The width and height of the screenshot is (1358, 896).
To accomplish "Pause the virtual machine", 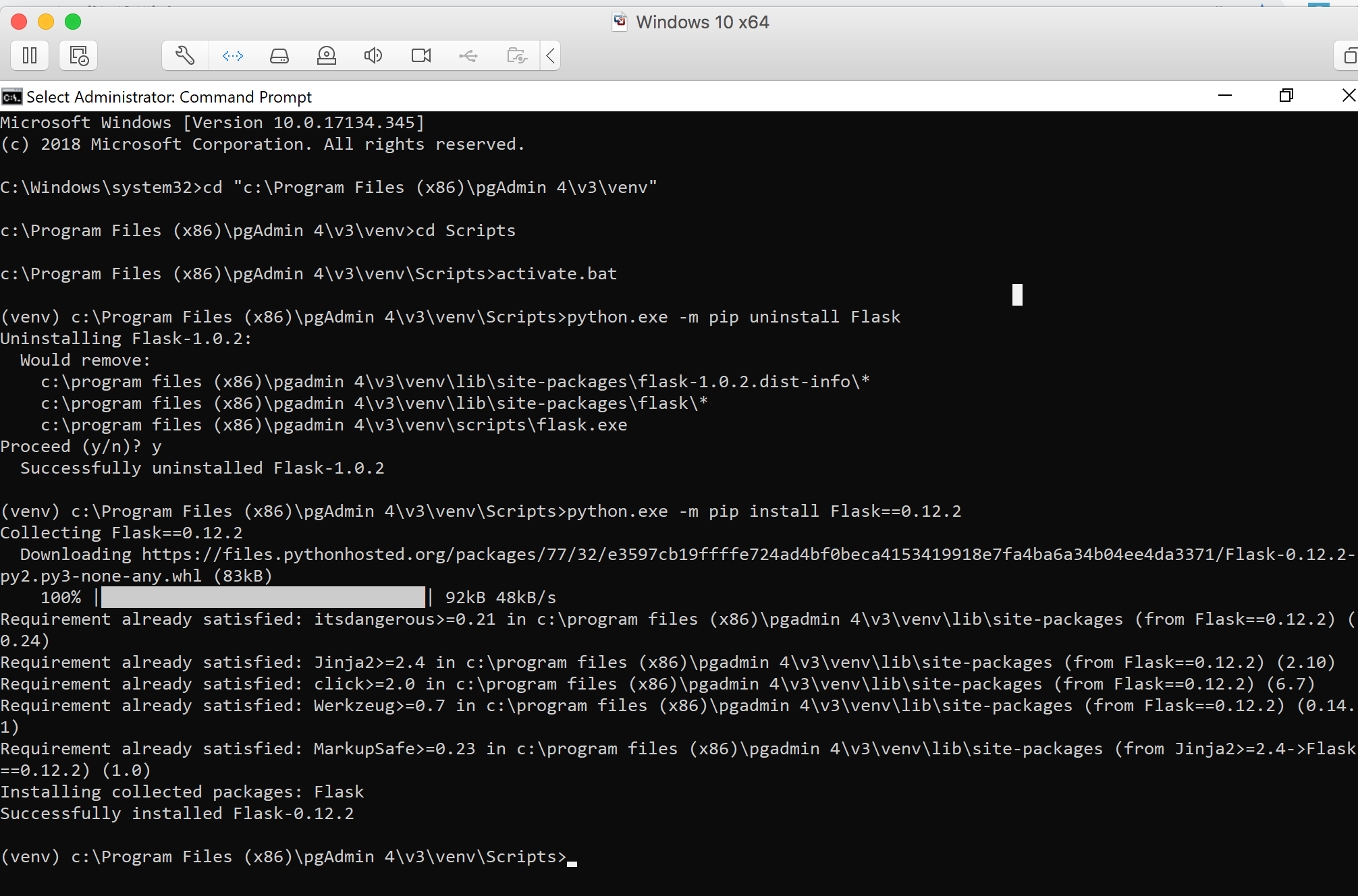I will point(30,55).
